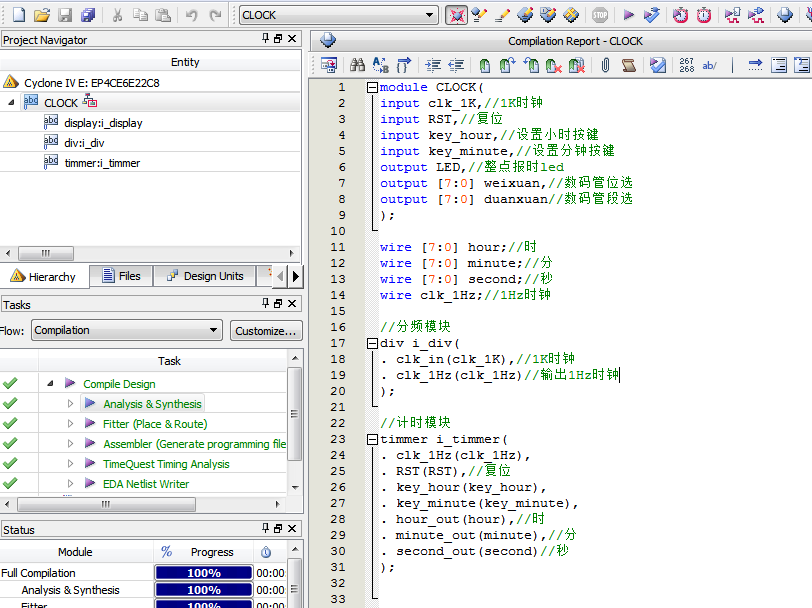The width and height of the screenshot is (812, 608).
Task: Close the Tasks panel
Action: [292, 305]
